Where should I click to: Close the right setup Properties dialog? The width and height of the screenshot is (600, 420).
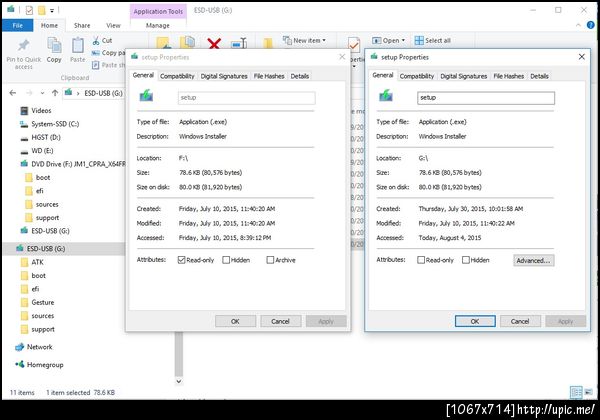[582, 57]
